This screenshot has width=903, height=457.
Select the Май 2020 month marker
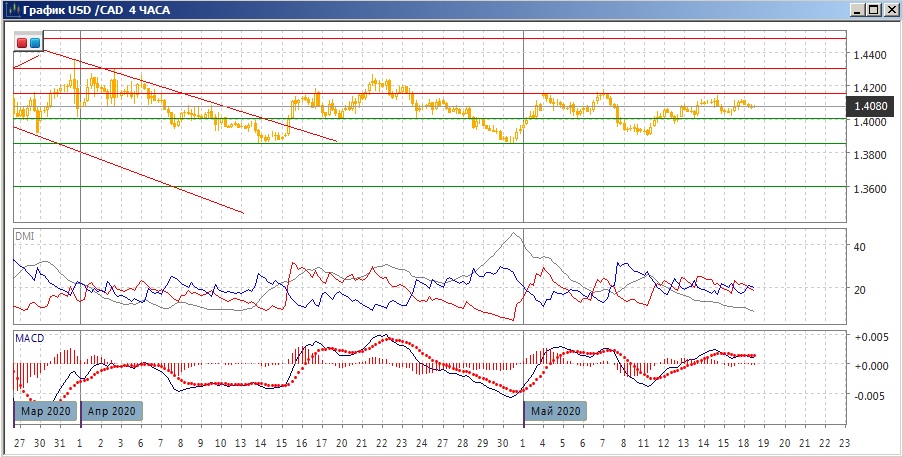coord(555,411)
